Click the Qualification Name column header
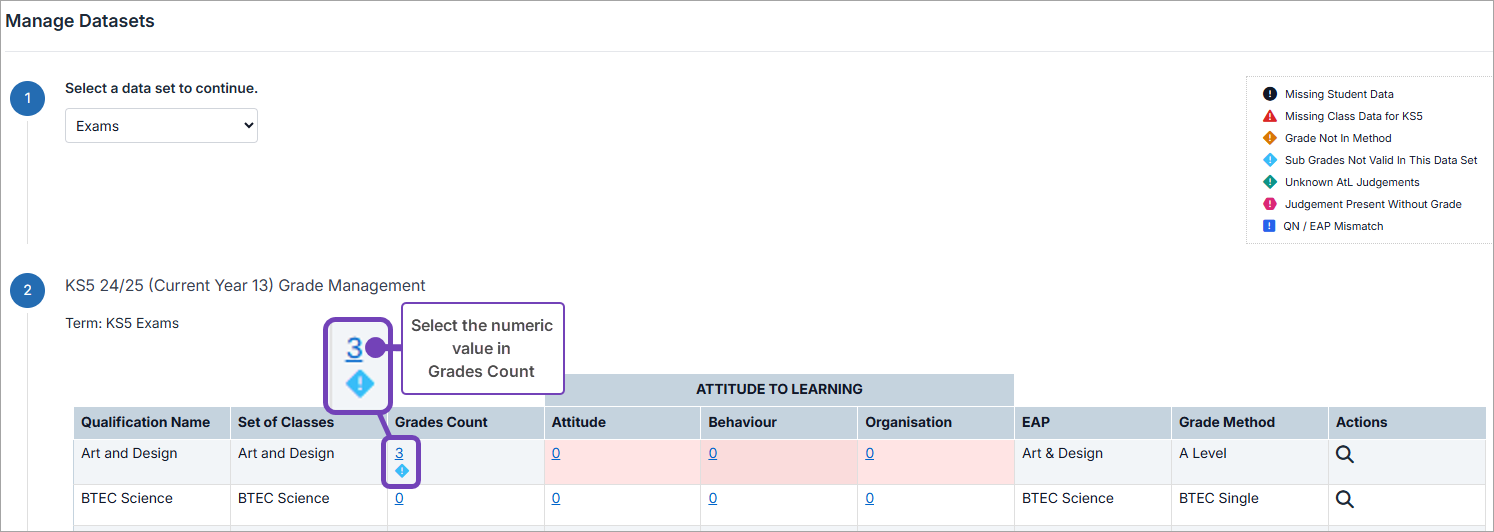 146,422
